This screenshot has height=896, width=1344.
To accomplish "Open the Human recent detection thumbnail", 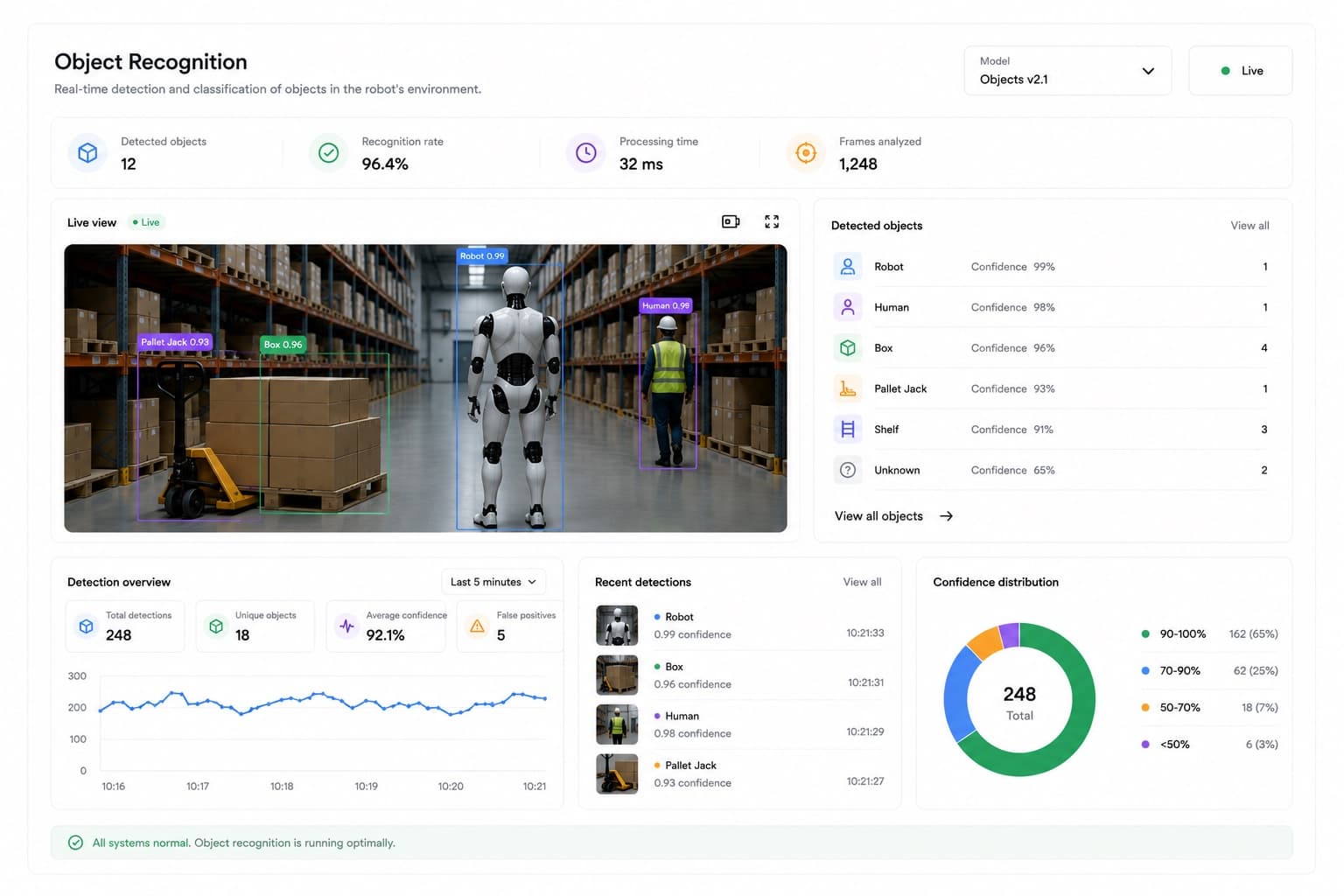I will 617,724.
